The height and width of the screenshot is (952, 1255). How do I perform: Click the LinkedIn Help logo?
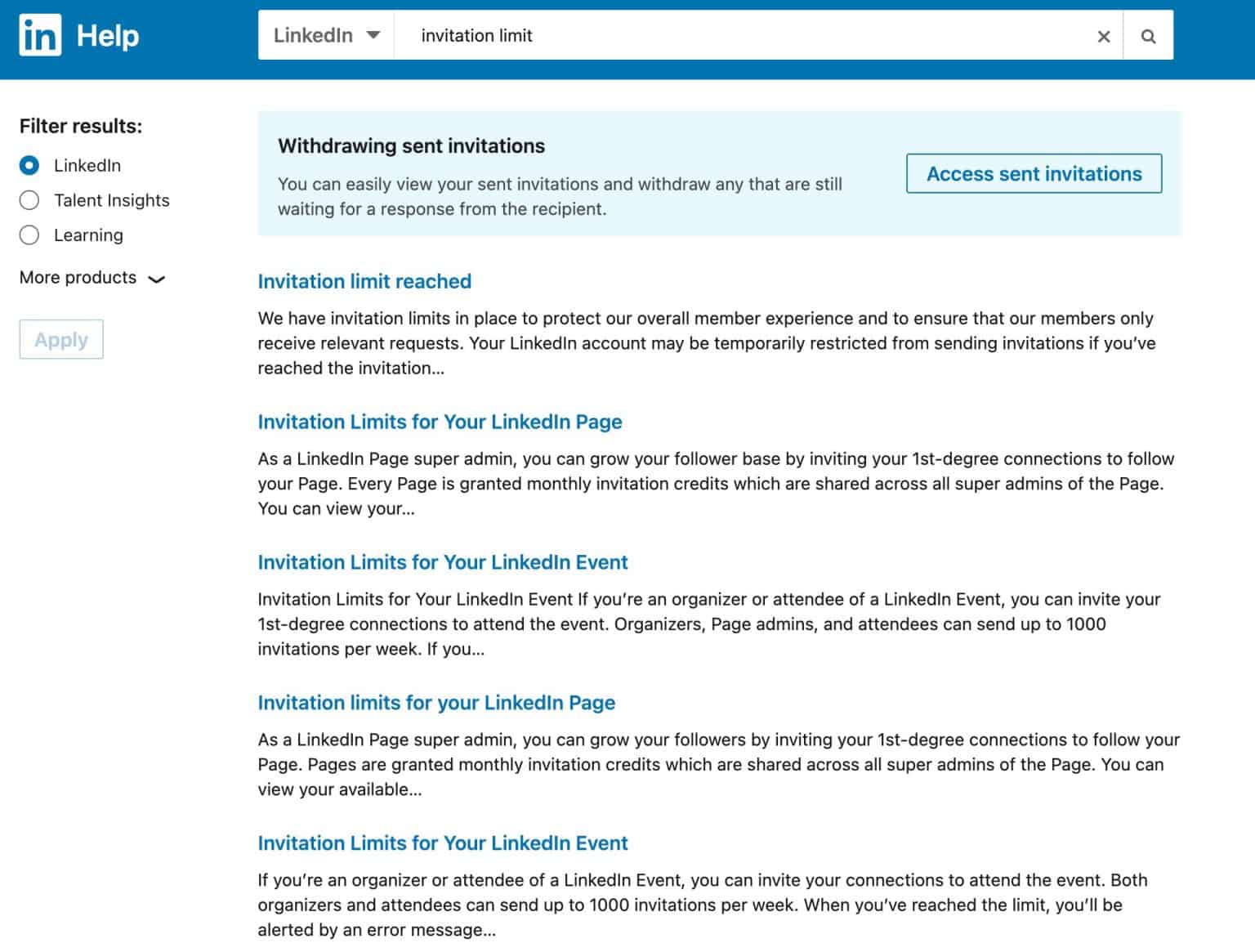pyautogui.click(x=39, y=35)
